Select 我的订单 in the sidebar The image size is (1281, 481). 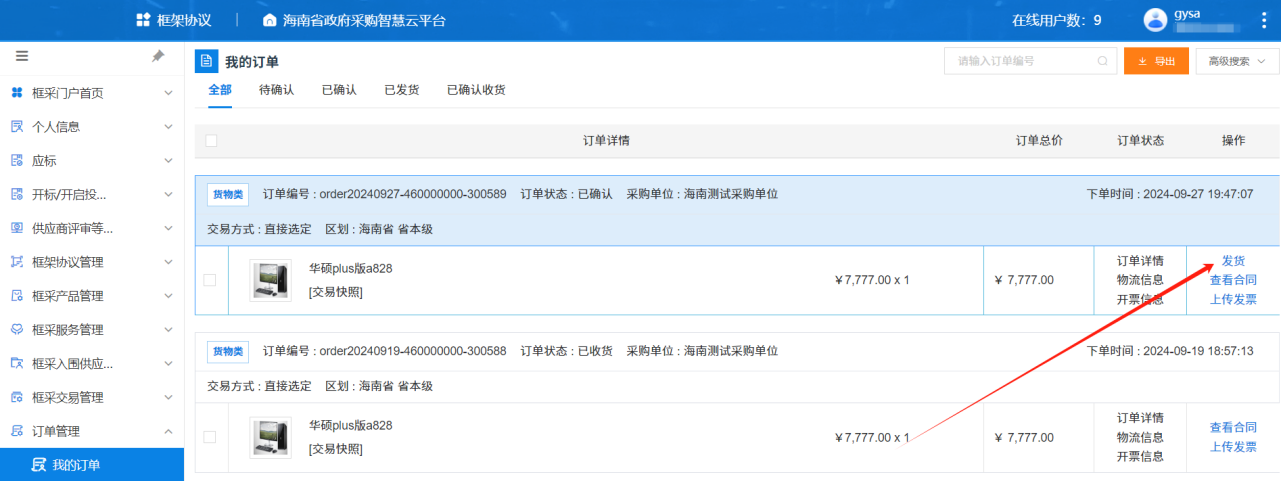click(x=92, y=465)
